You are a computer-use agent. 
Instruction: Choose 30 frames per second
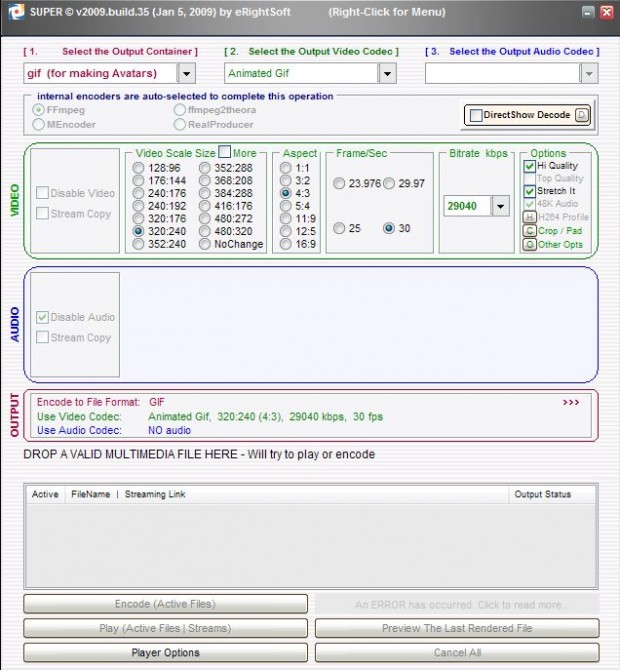point(389,228)
